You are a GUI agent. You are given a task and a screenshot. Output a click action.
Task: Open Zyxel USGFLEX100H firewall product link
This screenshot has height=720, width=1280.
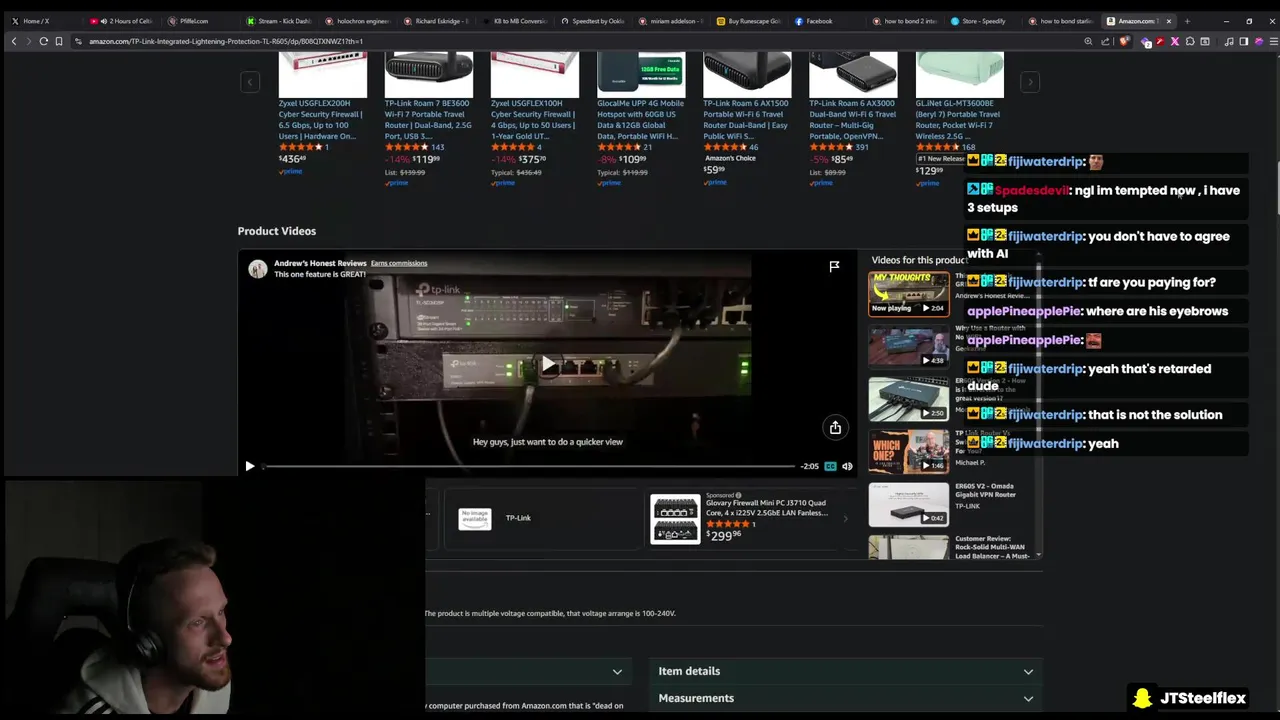pyautogui.click(x=533, y=119)
